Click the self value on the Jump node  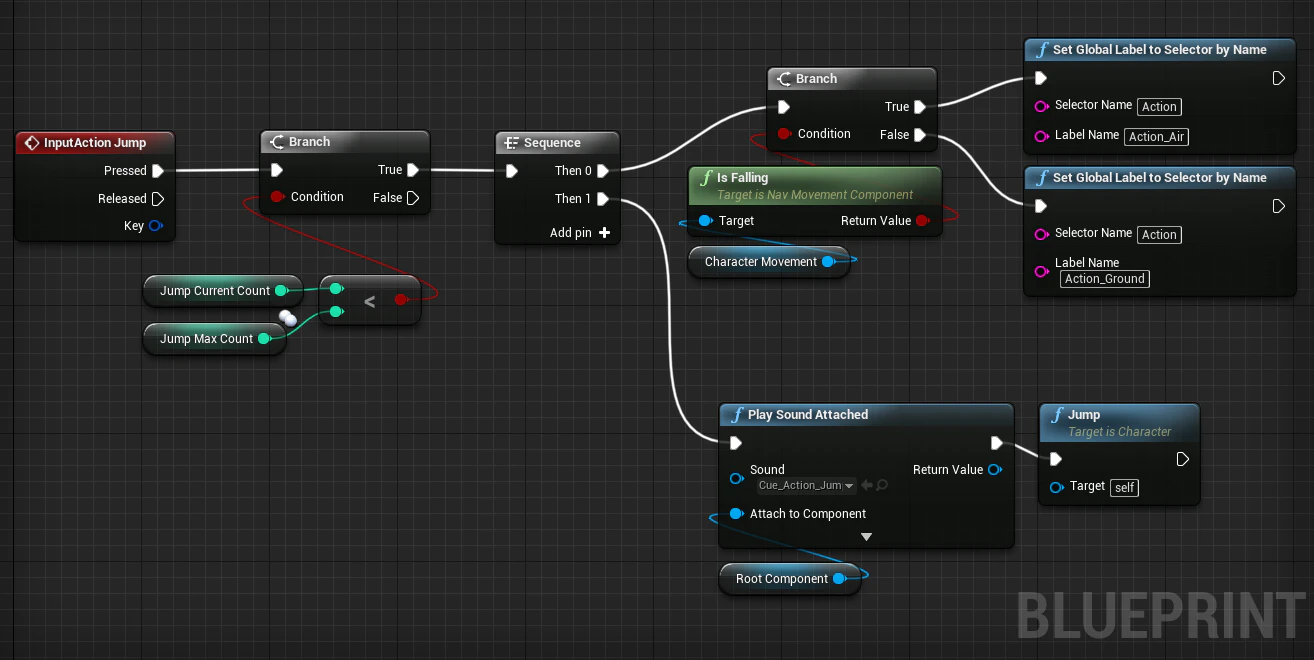pos(1125,488)
